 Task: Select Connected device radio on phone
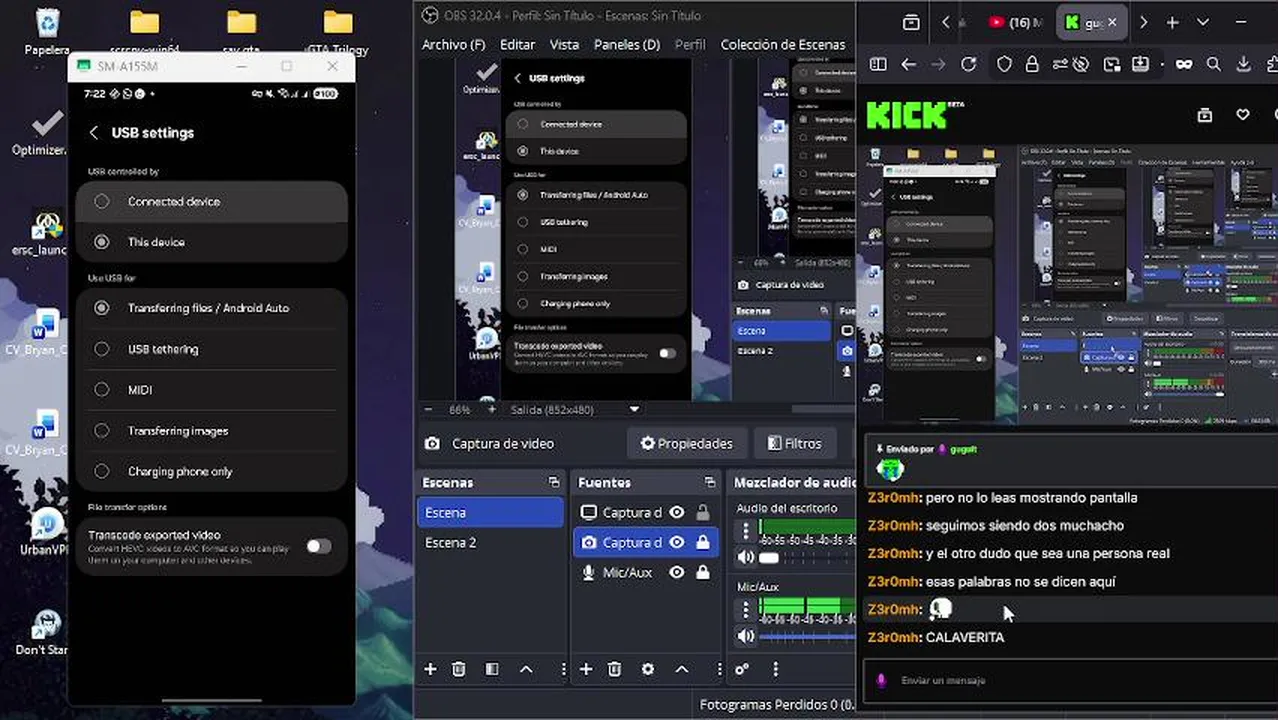(102, 201)
